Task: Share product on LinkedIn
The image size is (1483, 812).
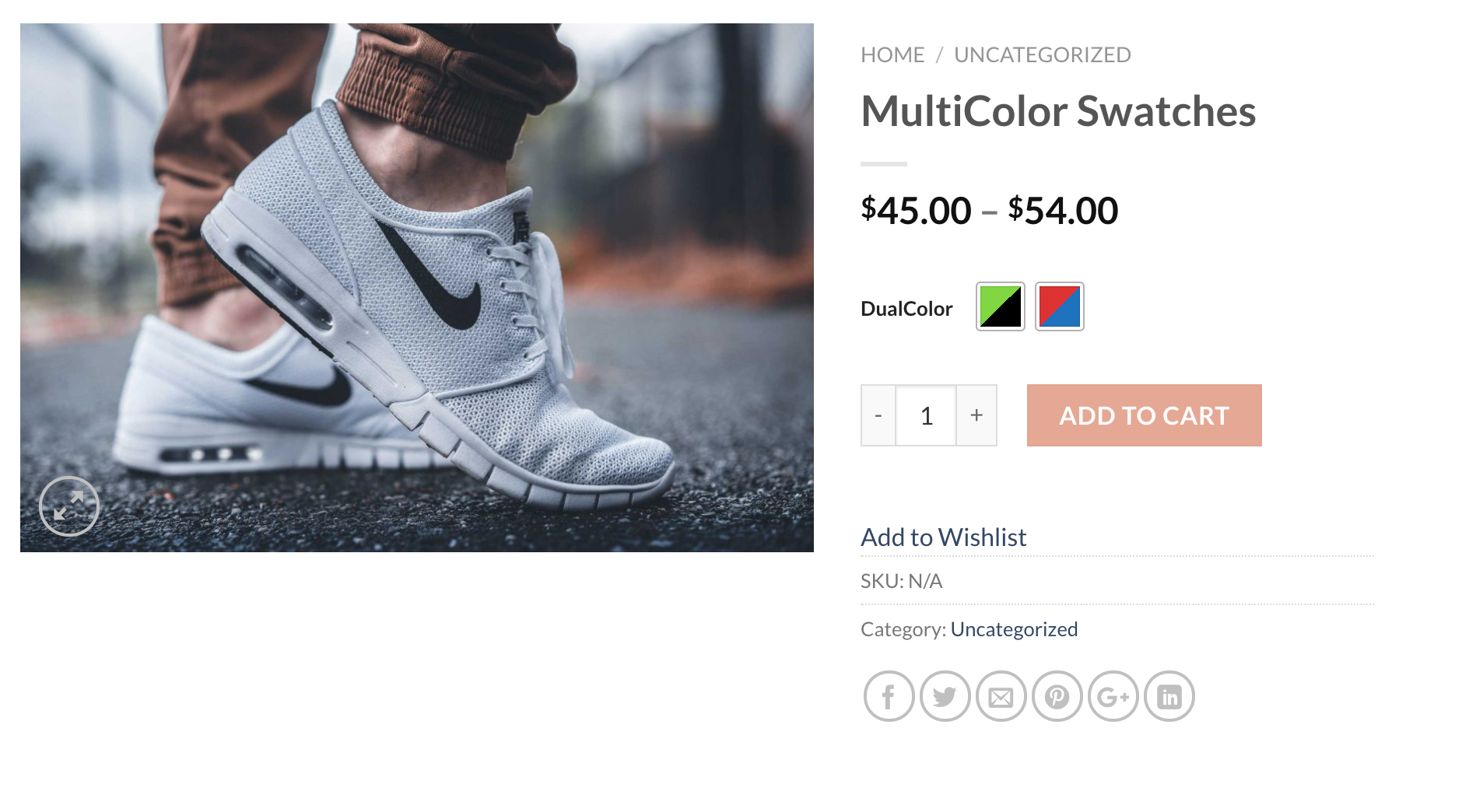Action: [x=1169, y=696]
